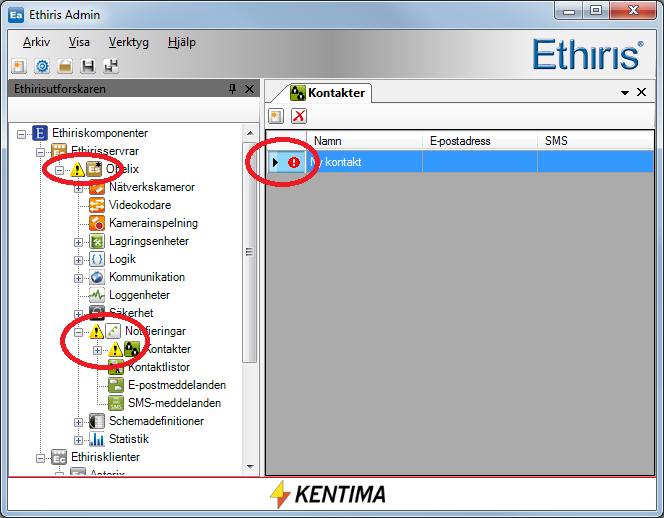The width and height of the screenshot is (664, 518).
Task: Click the red error icon in contact row
Action: pyautogui.click(x=294, y=162)
